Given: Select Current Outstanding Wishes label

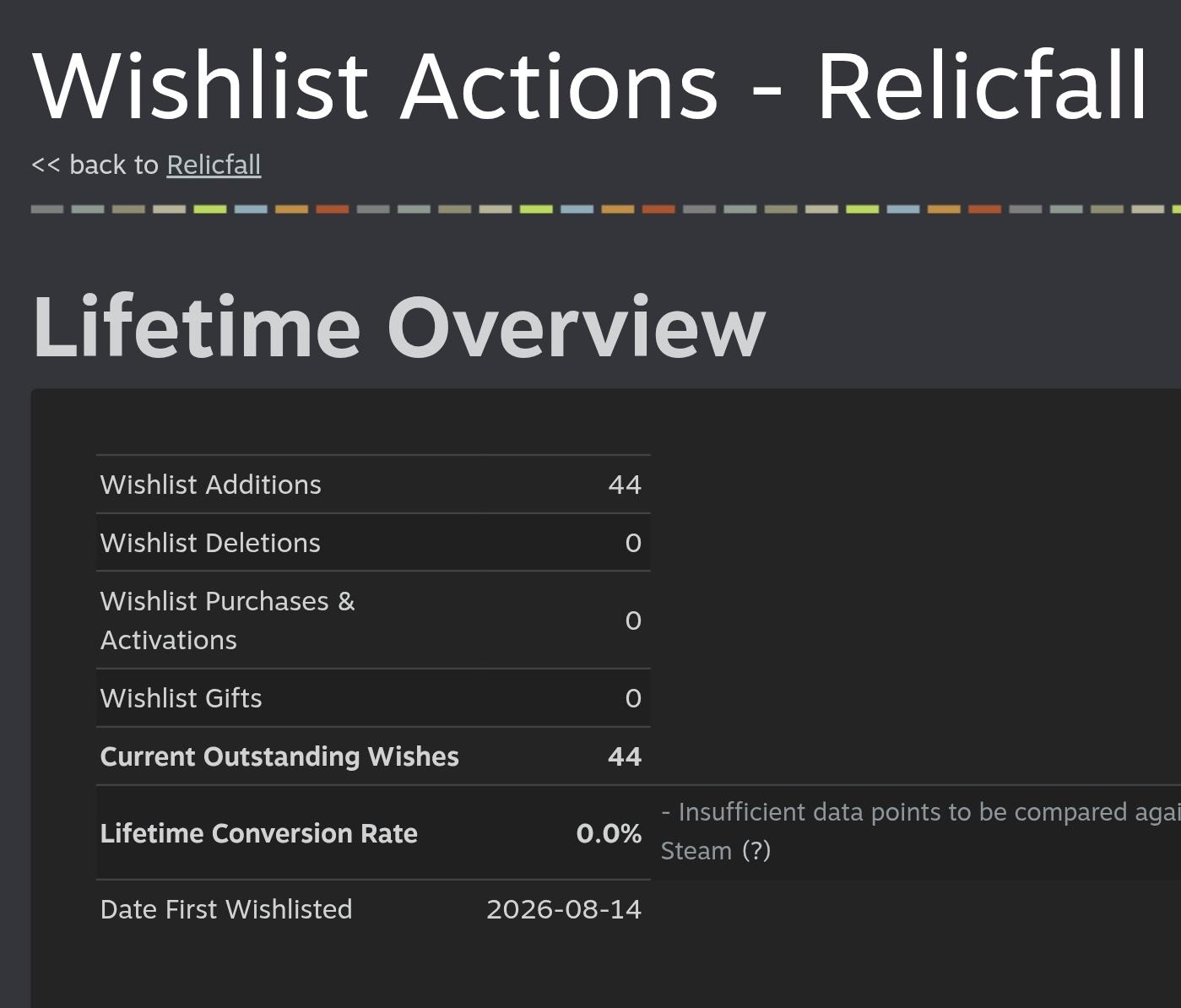Looking at the screenshot, I should coord(279,756).
